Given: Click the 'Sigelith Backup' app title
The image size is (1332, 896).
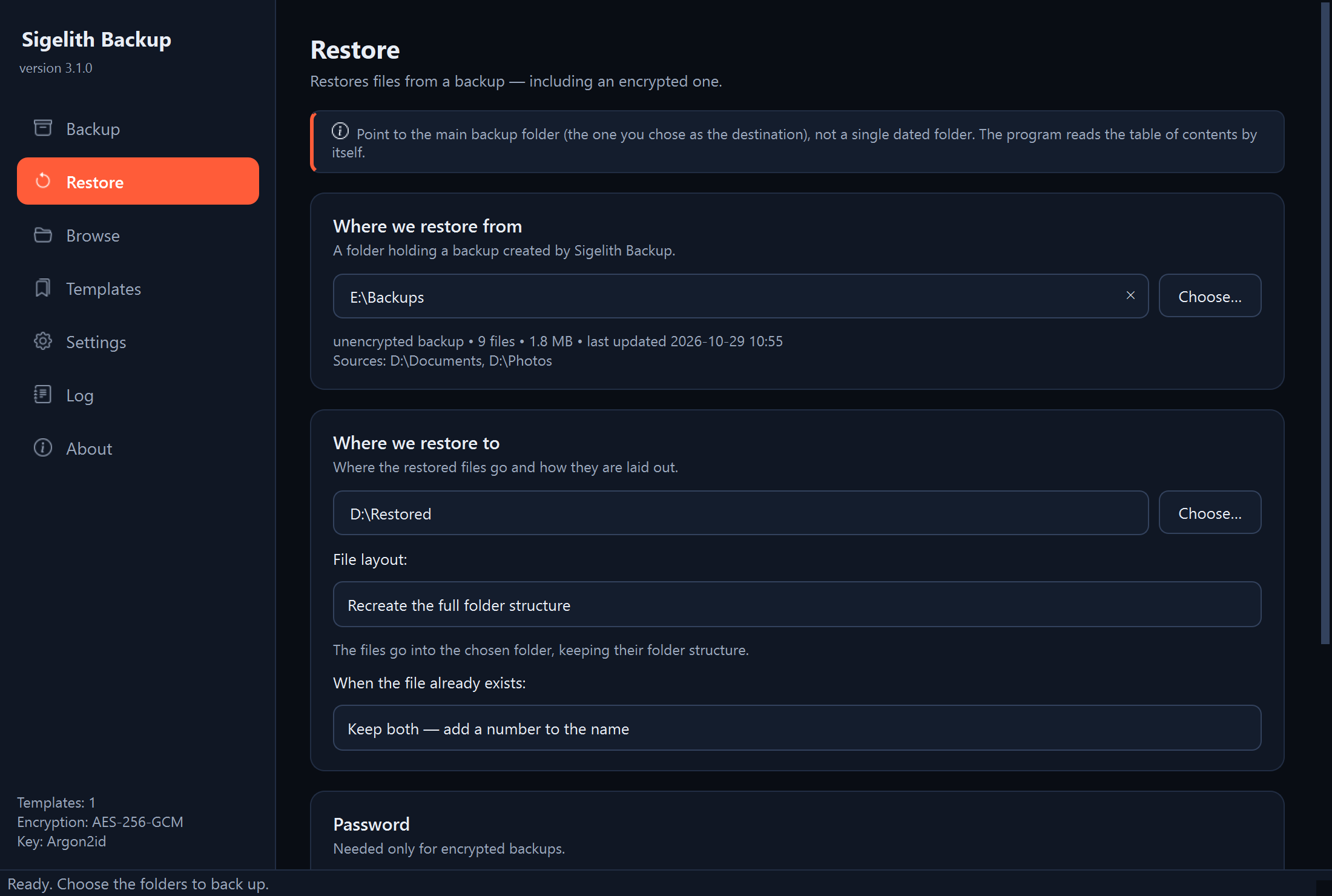Looking at the screenshot, I should 96,39.
